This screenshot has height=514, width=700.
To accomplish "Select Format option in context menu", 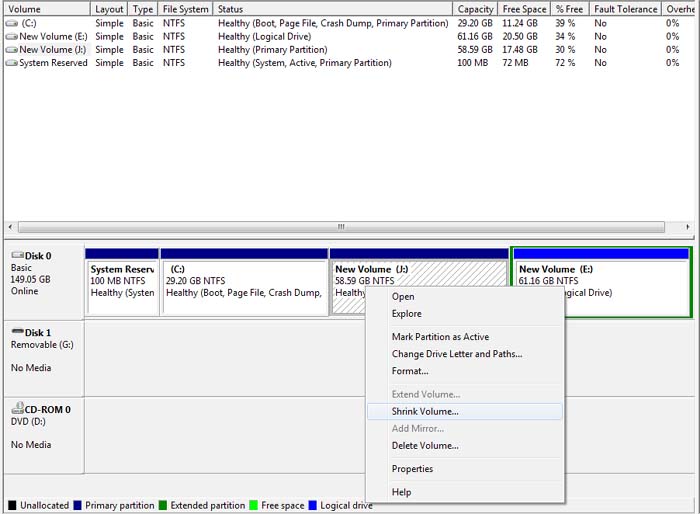I will click(x=409, y=371).
